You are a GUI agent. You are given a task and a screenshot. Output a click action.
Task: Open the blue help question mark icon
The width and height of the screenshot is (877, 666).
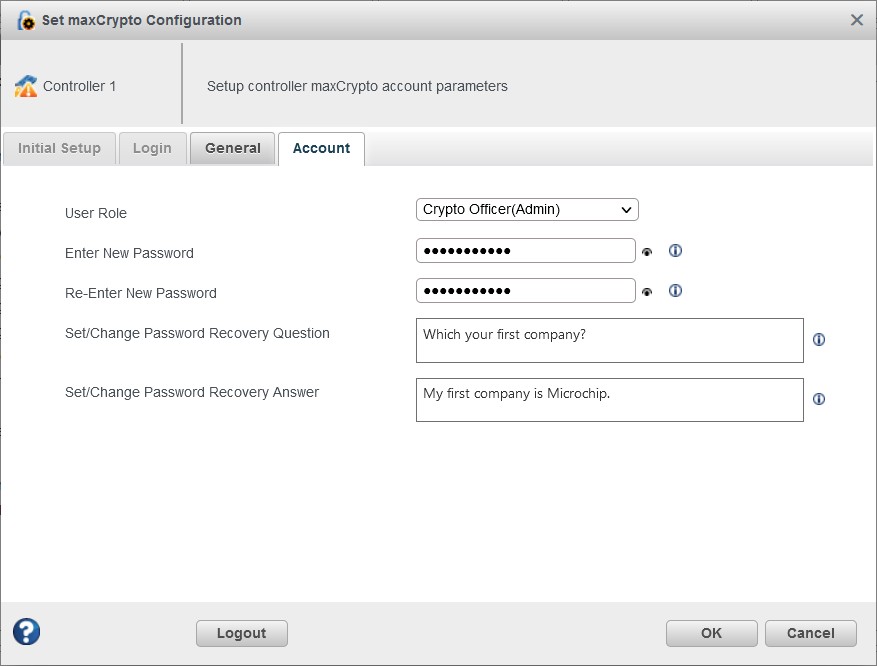click(x=26, y=631)
